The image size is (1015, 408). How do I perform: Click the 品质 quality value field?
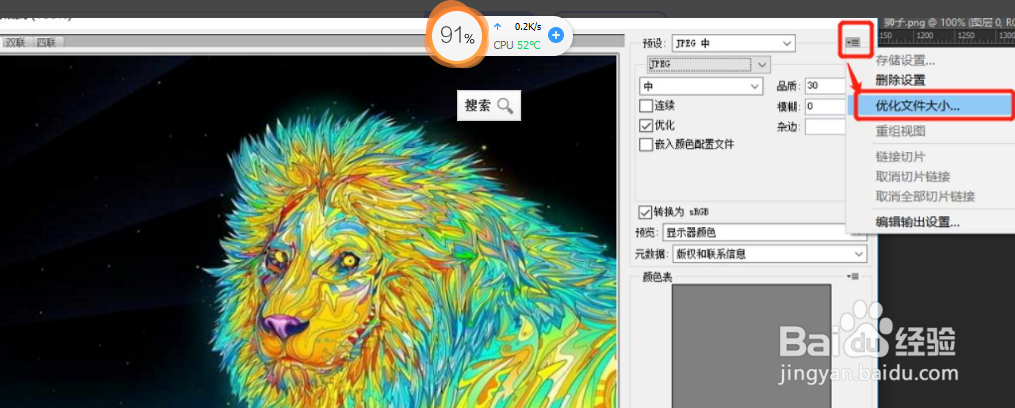pyautogui.click(x=826, y=85)
